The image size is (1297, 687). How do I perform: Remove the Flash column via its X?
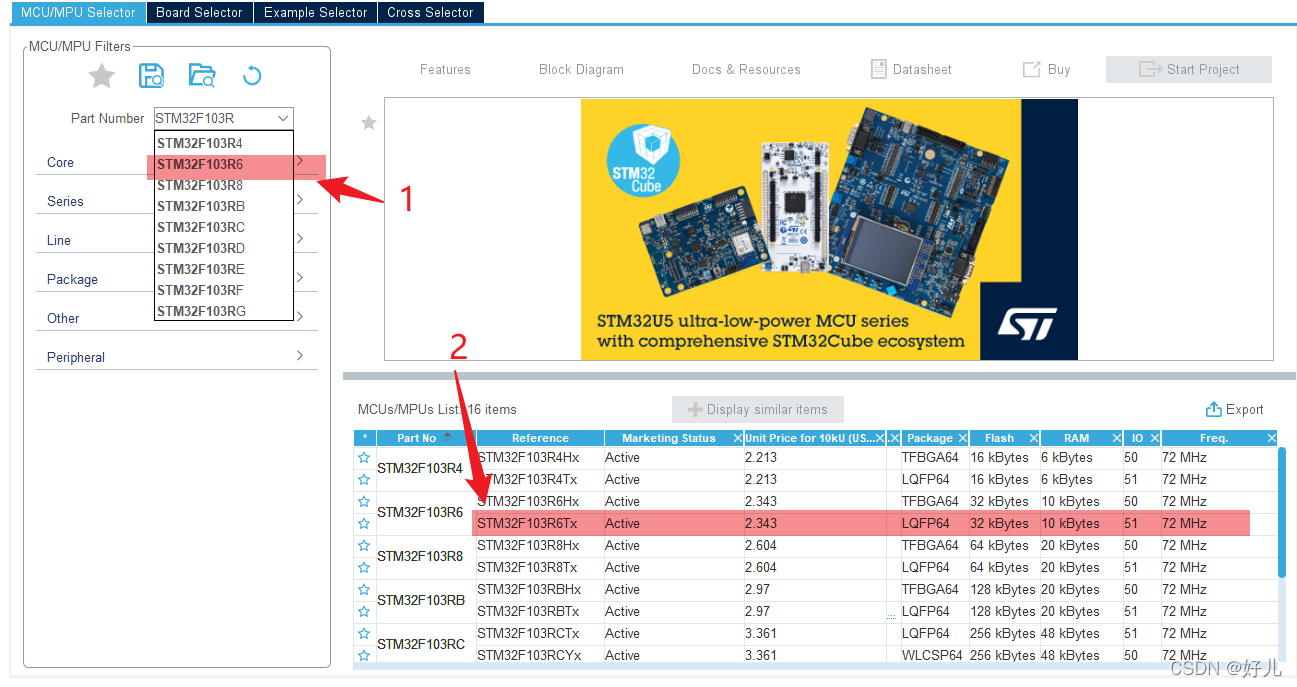(1034, 438)
